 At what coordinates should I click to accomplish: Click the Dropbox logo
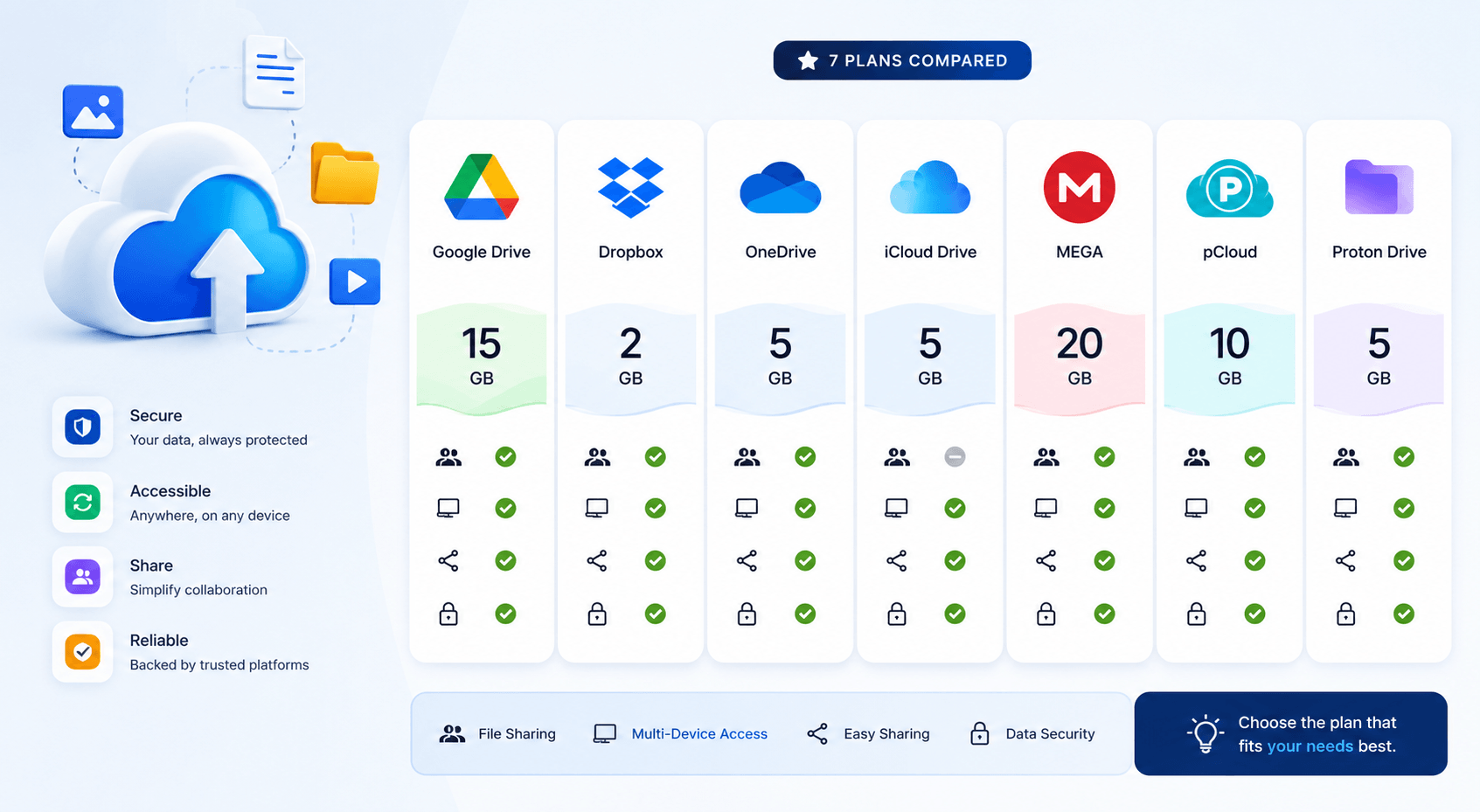tap(630, 187)
